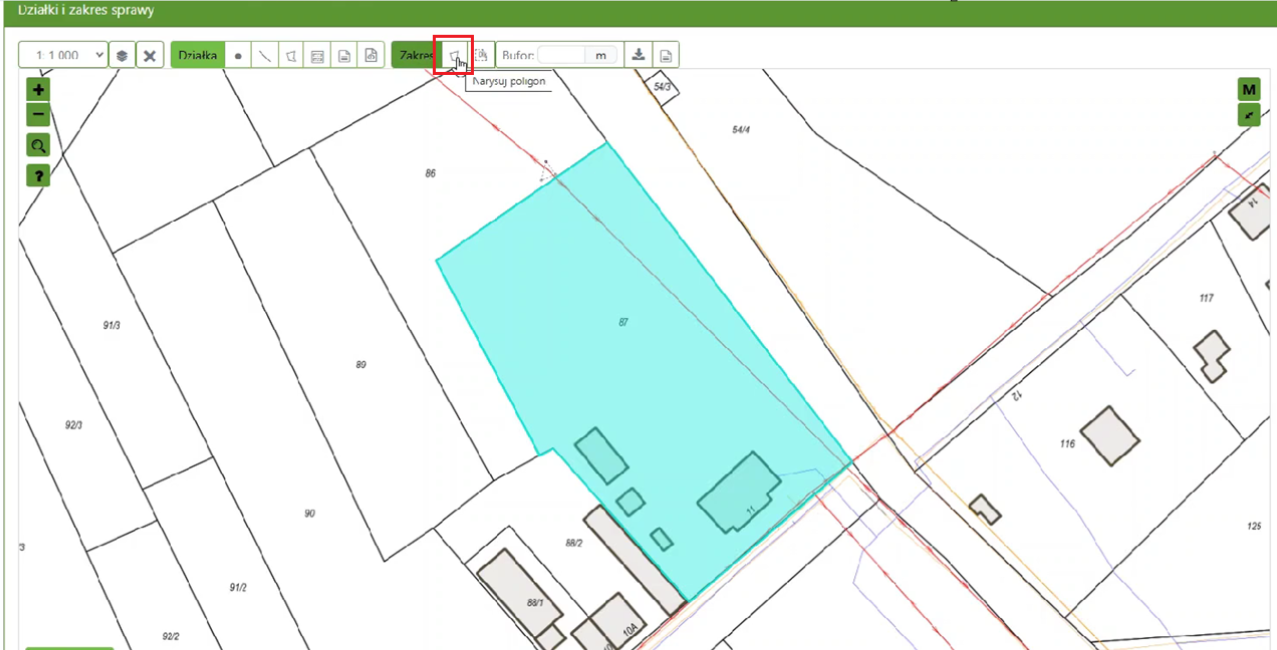Zoom out with the minus button
Viewport: 1277px width, 650px height.
click(38, 115)
